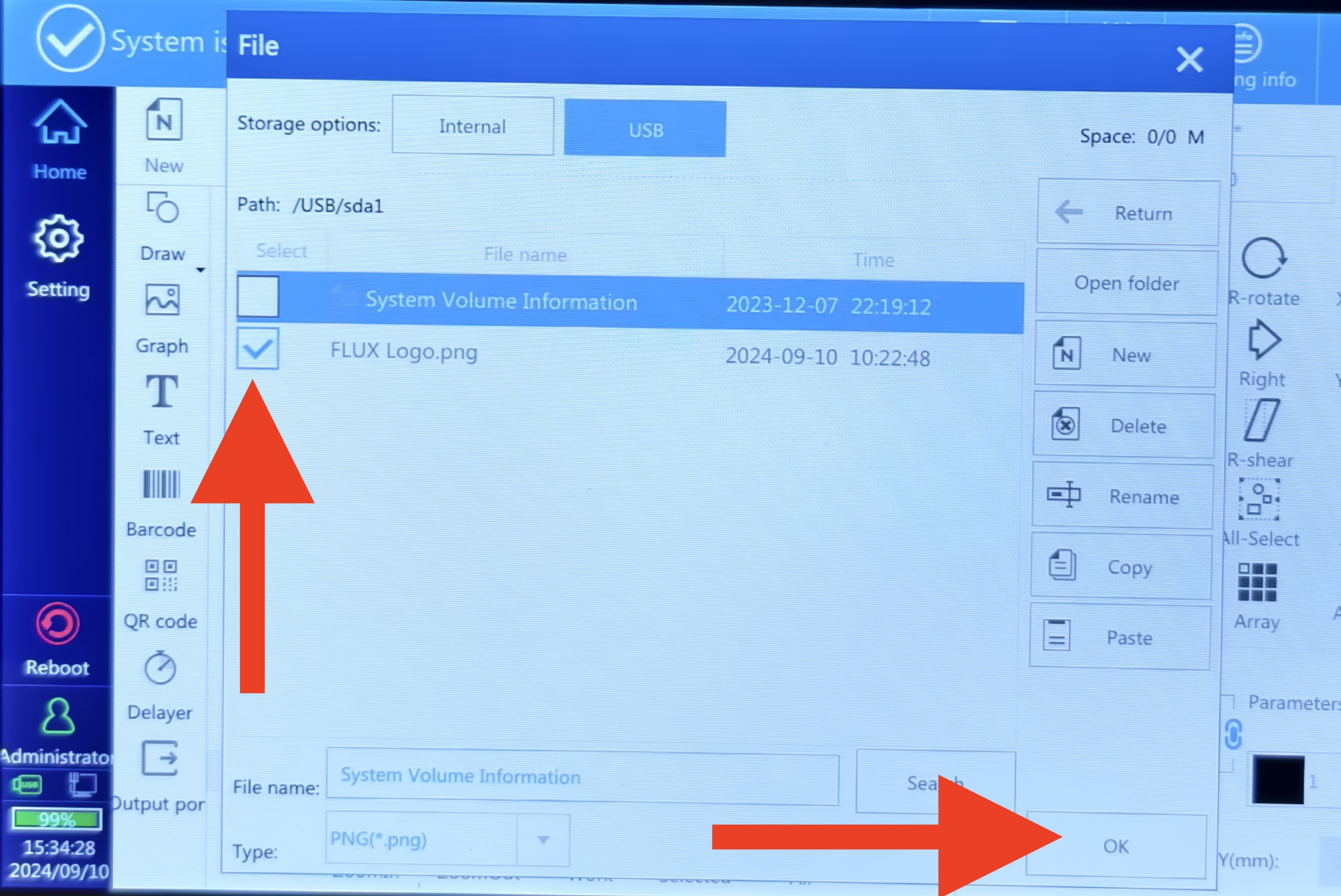Image resolution: width=1341 pixels, height=896 pixels.
Task: Switch to Internal storage tab
Action: [472, 126]
